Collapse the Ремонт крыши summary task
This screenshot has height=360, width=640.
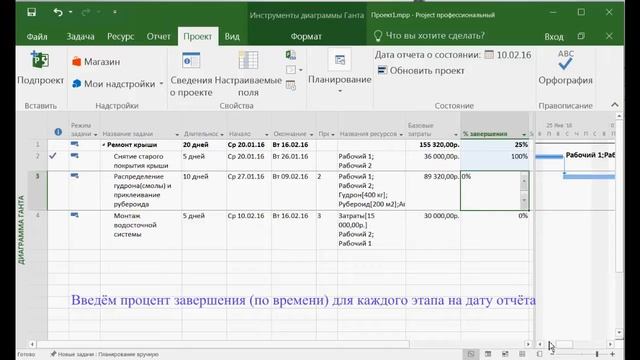click(x=104, y=145)
